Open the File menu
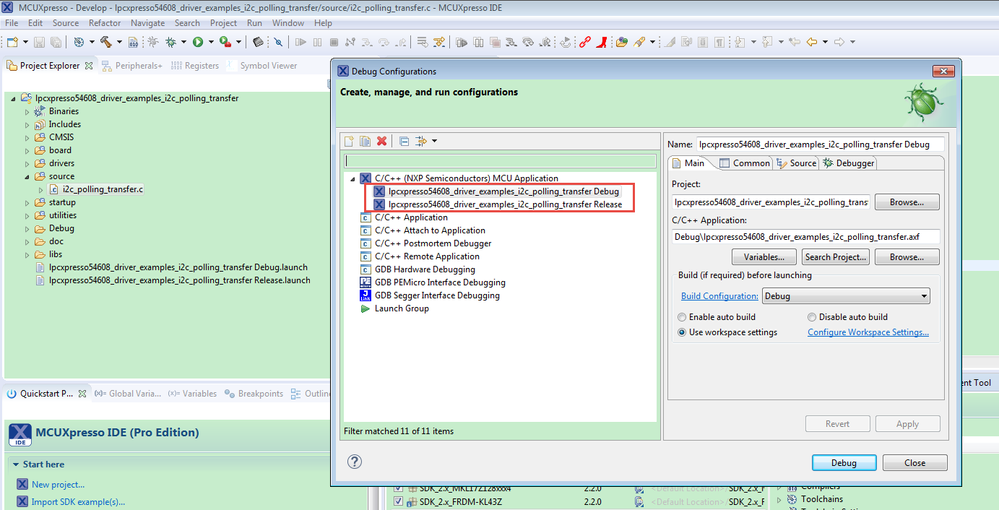Viewport: 999px width, 510px height. [x=11, y=23]
